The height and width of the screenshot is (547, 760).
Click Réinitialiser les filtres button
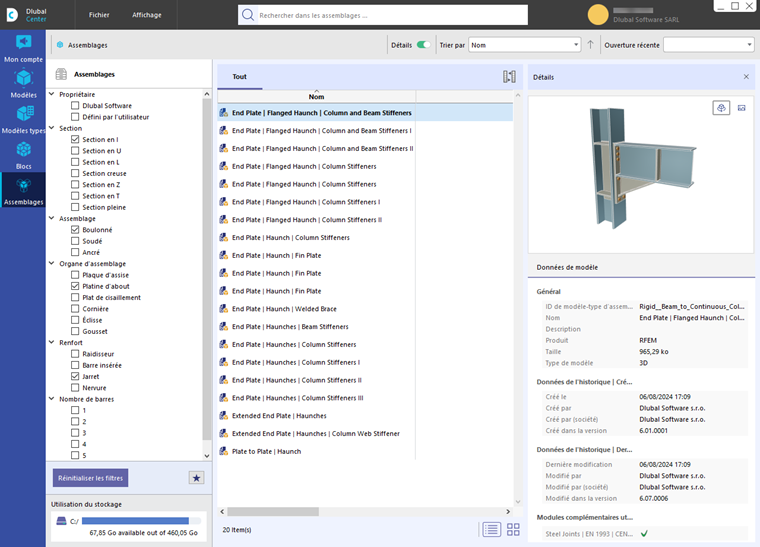[90, 478]
